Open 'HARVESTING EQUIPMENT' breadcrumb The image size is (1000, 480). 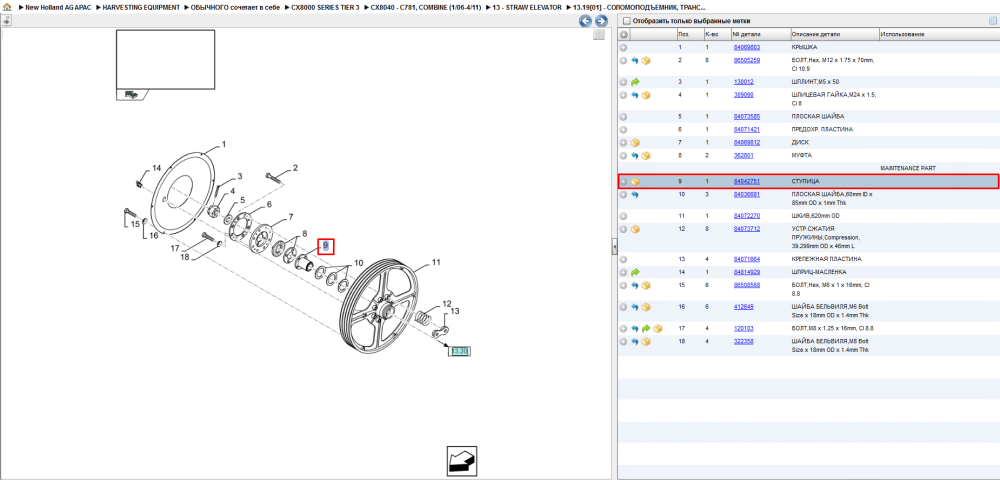(141, 7)
